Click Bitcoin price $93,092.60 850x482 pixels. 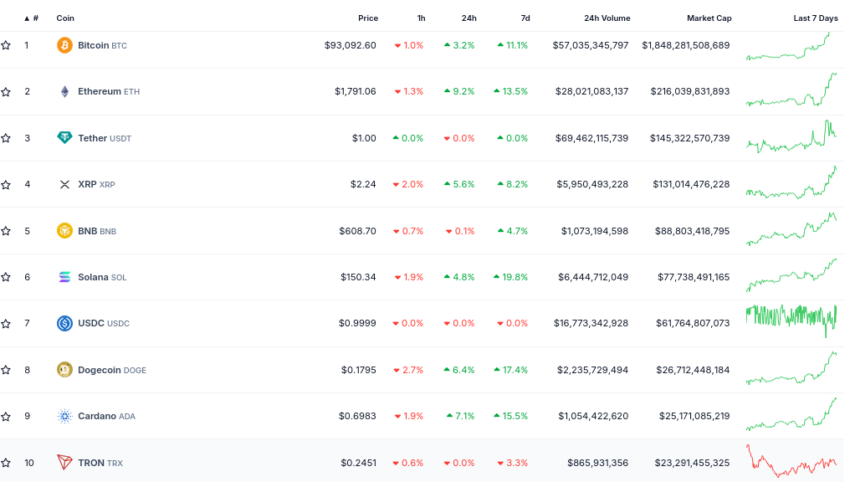(350, 46)
